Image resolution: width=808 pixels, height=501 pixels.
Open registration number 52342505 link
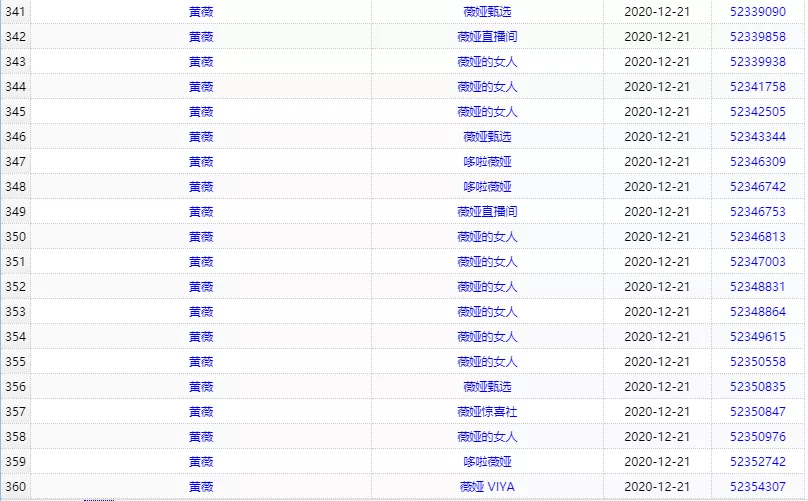coord(758,112)
